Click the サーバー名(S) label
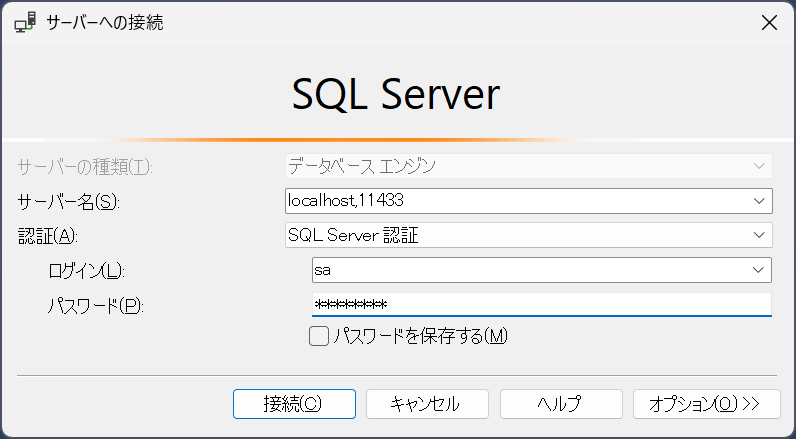The height and width of the screenshot is (439, 796). click(x=68, y=201)
